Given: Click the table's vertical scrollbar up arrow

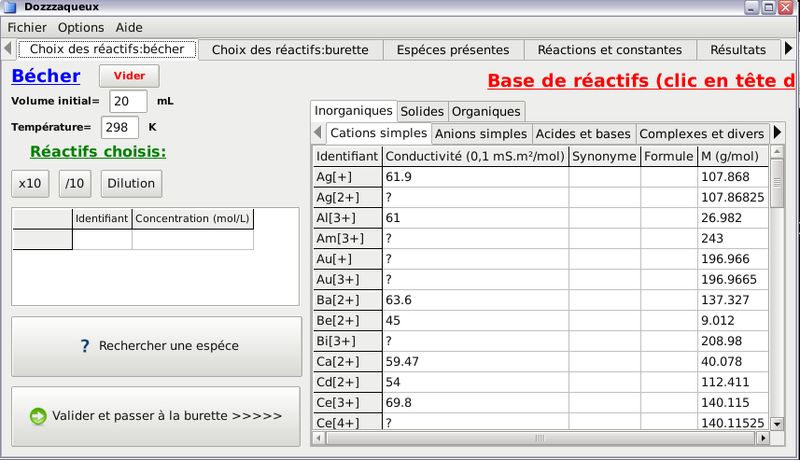Looking at the screenshot, I should 777,151.
